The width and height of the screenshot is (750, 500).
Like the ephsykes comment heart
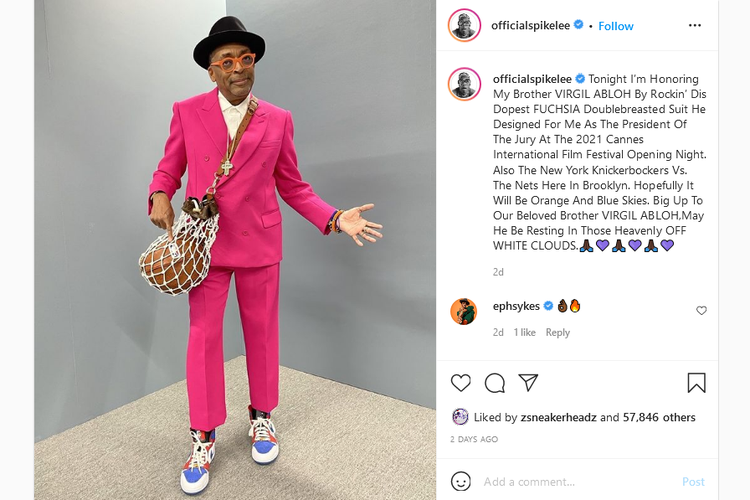[701, 311]
